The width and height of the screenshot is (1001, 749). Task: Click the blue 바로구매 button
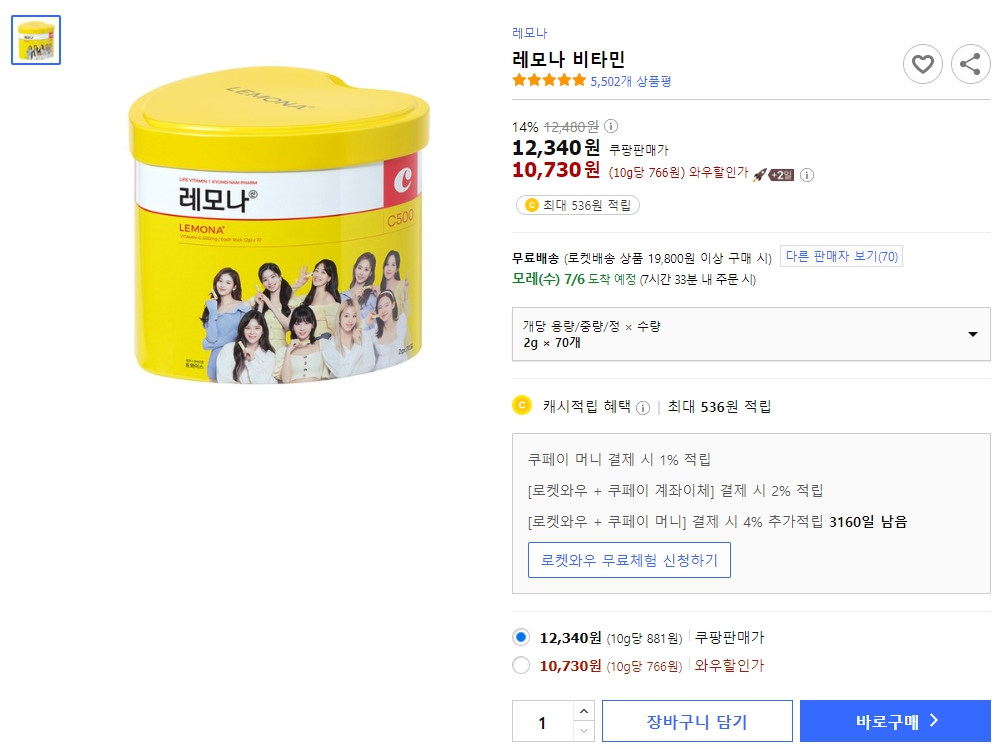(x=895, y=720)
